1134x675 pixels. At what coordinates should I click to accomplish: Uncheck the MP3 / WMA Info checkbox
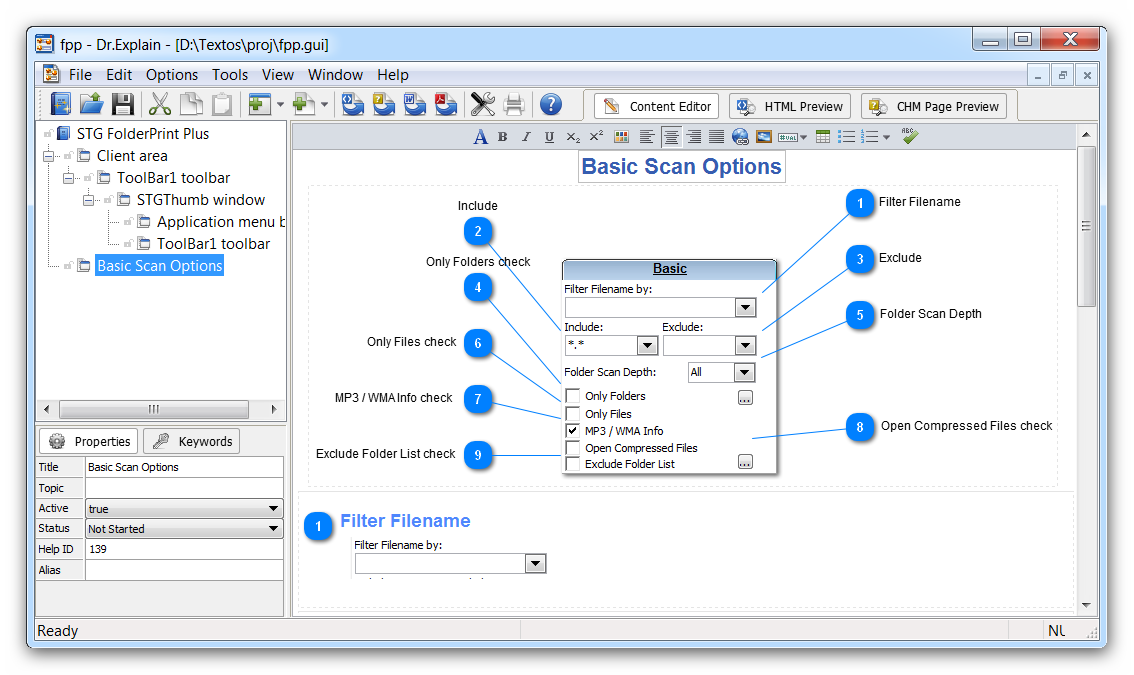[573, 431]
